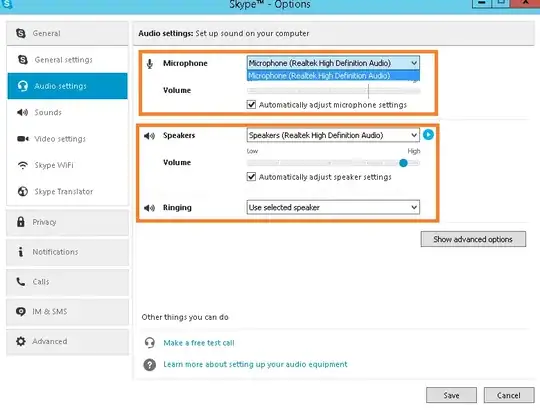
Task: Open Video settings page
Action: click(x=67, y=139)
